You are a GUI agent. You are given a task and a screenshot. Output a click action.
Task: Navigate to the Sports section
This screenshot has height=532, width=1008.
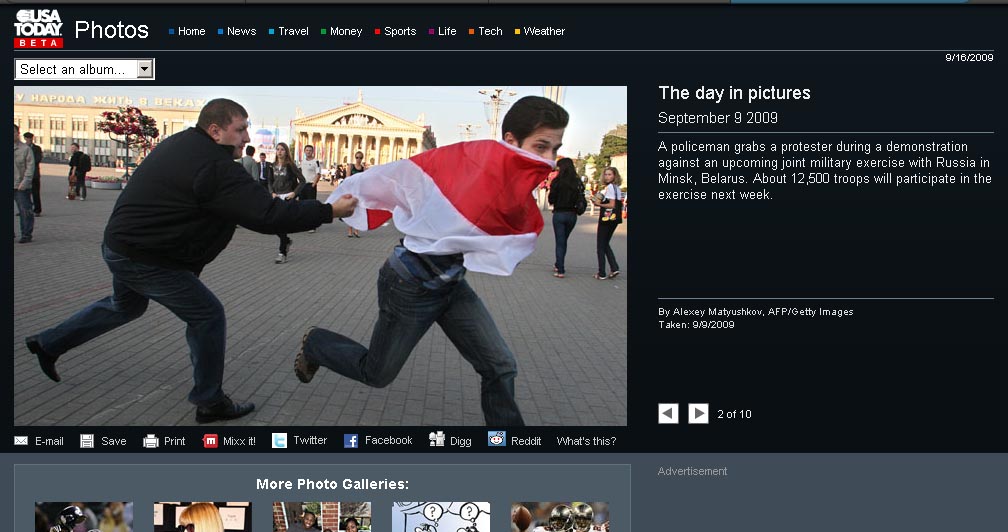[400, 31]
